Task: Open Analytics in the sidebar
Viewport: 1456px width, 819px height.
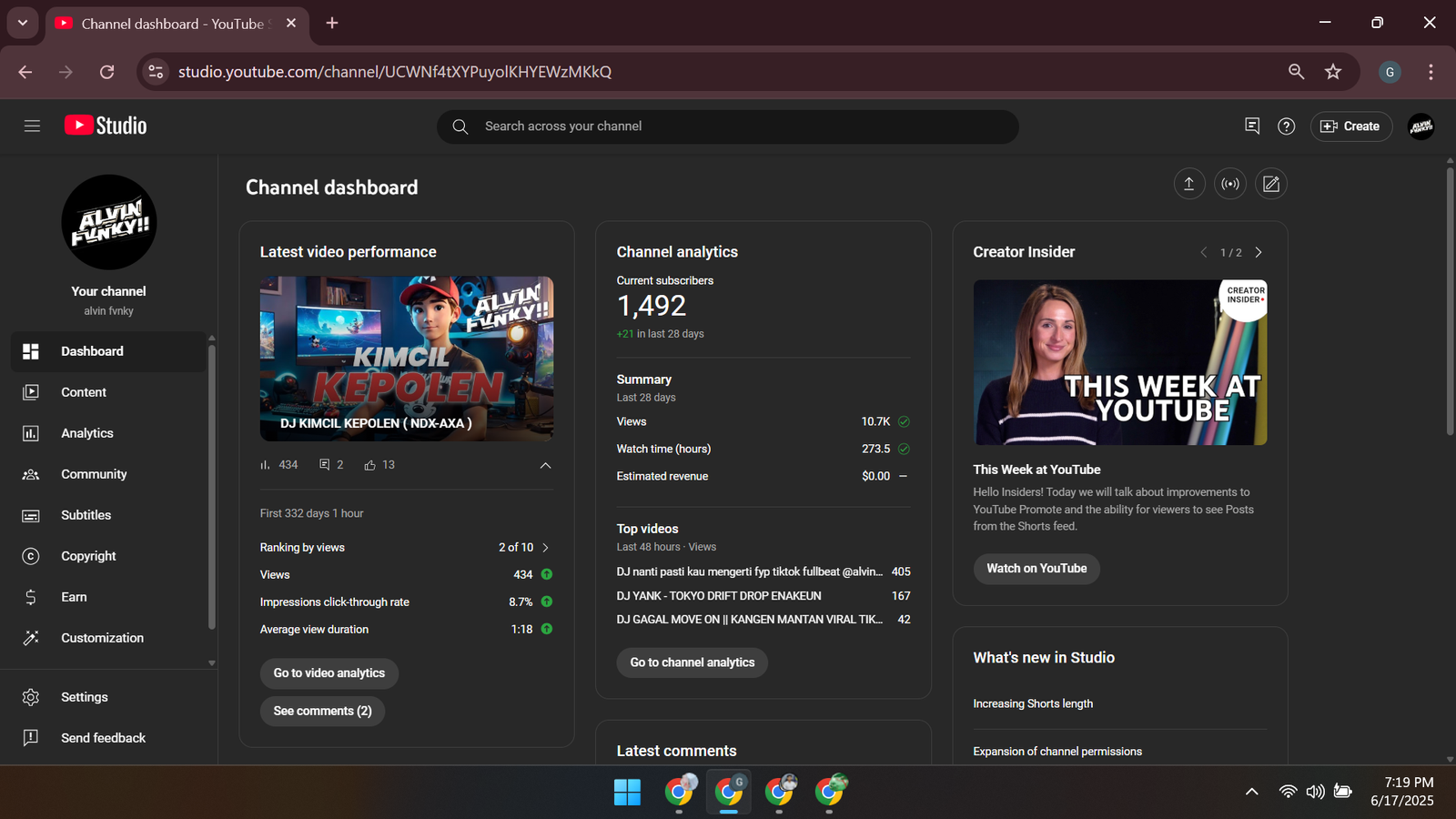Action: 108,433
